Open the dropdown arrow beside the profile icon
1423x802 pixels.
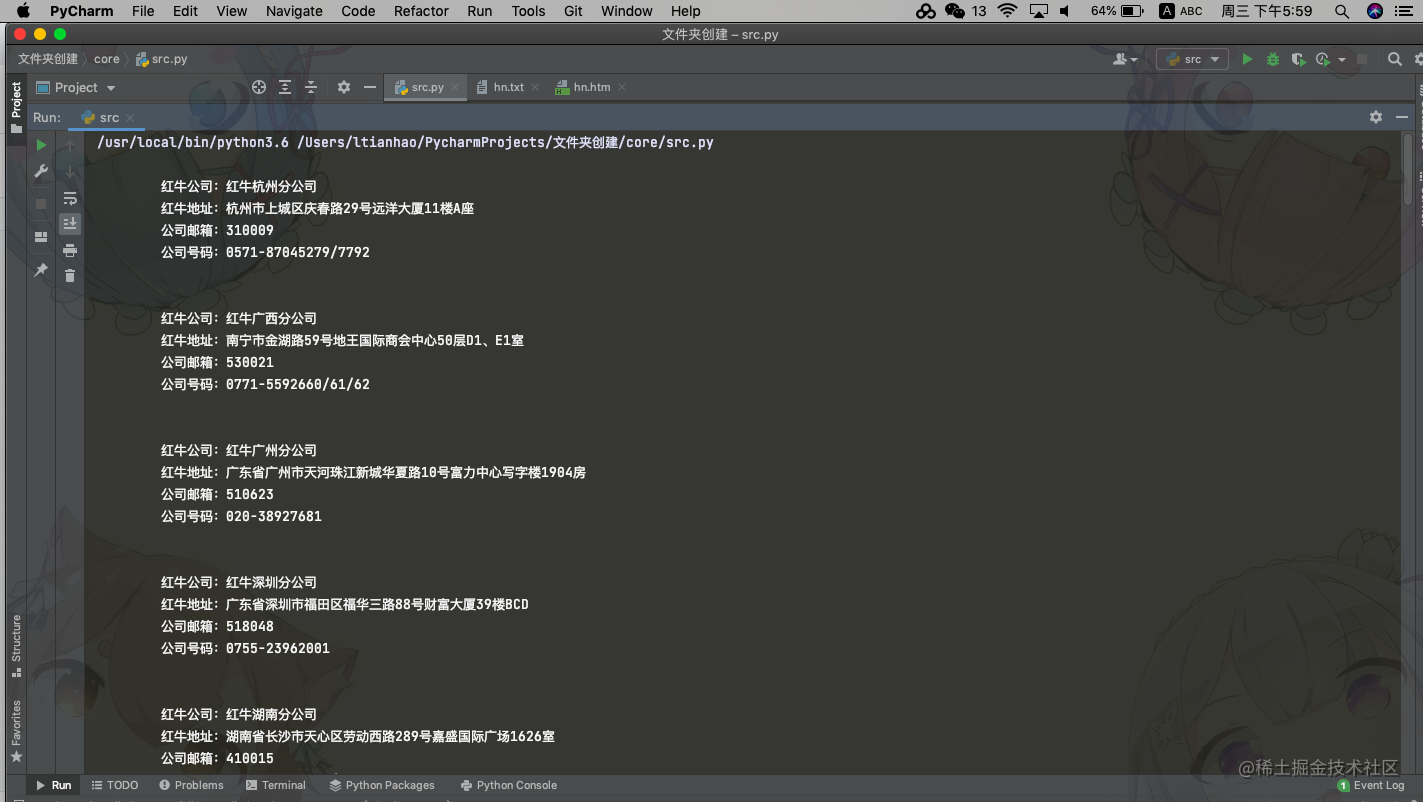coord(1341,60)
